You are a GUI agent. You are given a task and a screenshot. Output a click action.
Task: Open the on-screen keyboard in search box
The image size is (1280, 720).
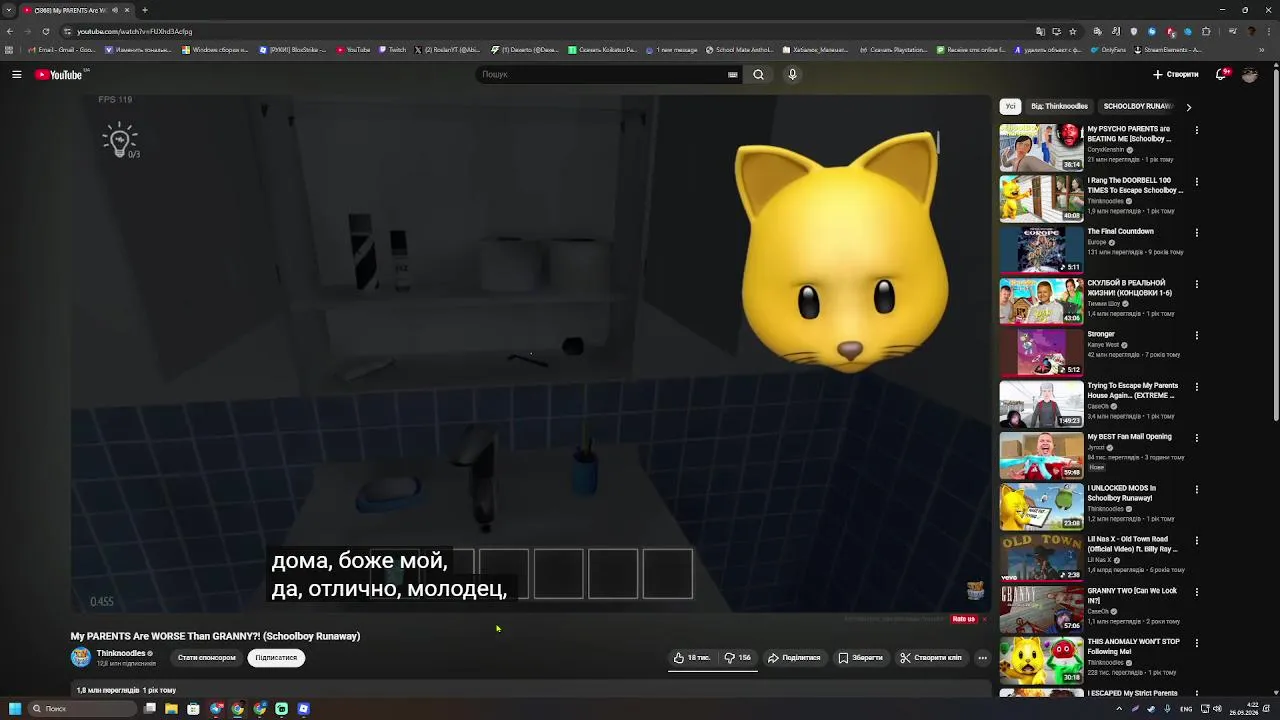pyautogui.click(x=733, y=74)
